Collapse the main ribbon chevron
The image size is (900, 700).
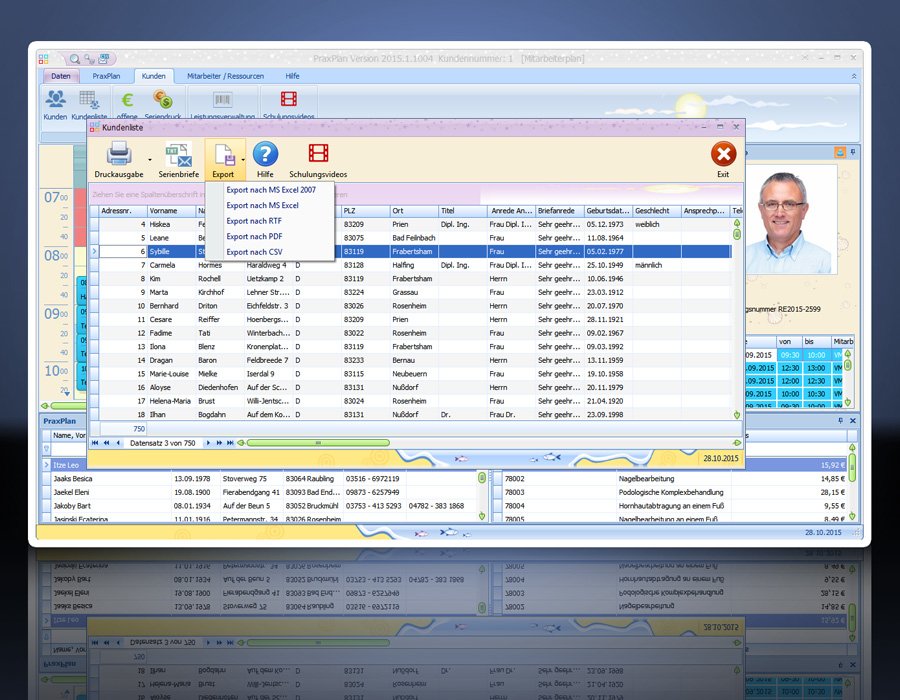[x=854, y=76]
